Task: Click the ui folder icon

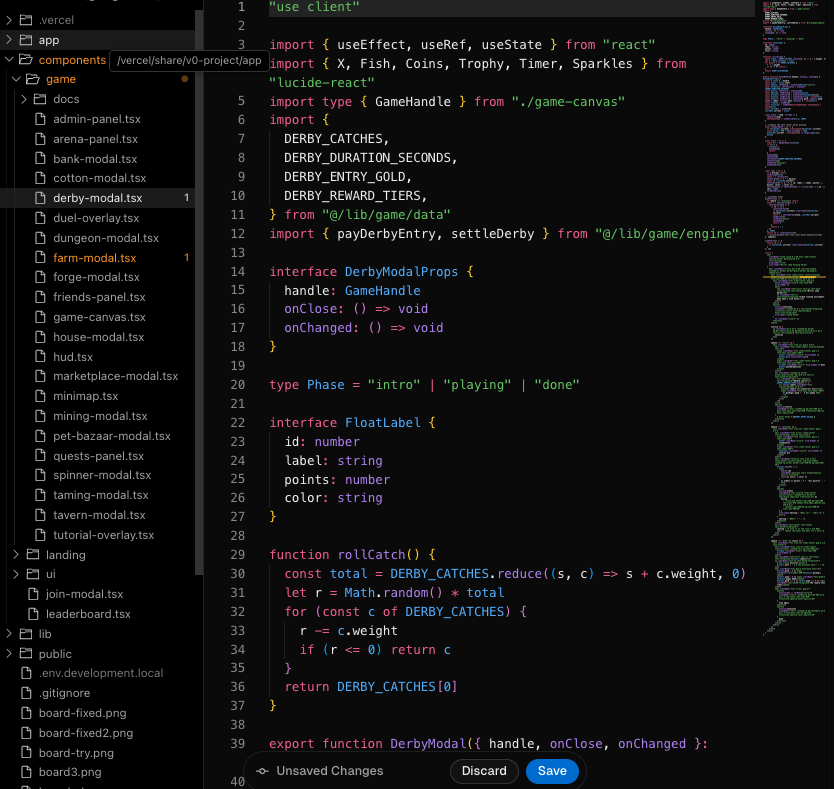Action: 33,574
